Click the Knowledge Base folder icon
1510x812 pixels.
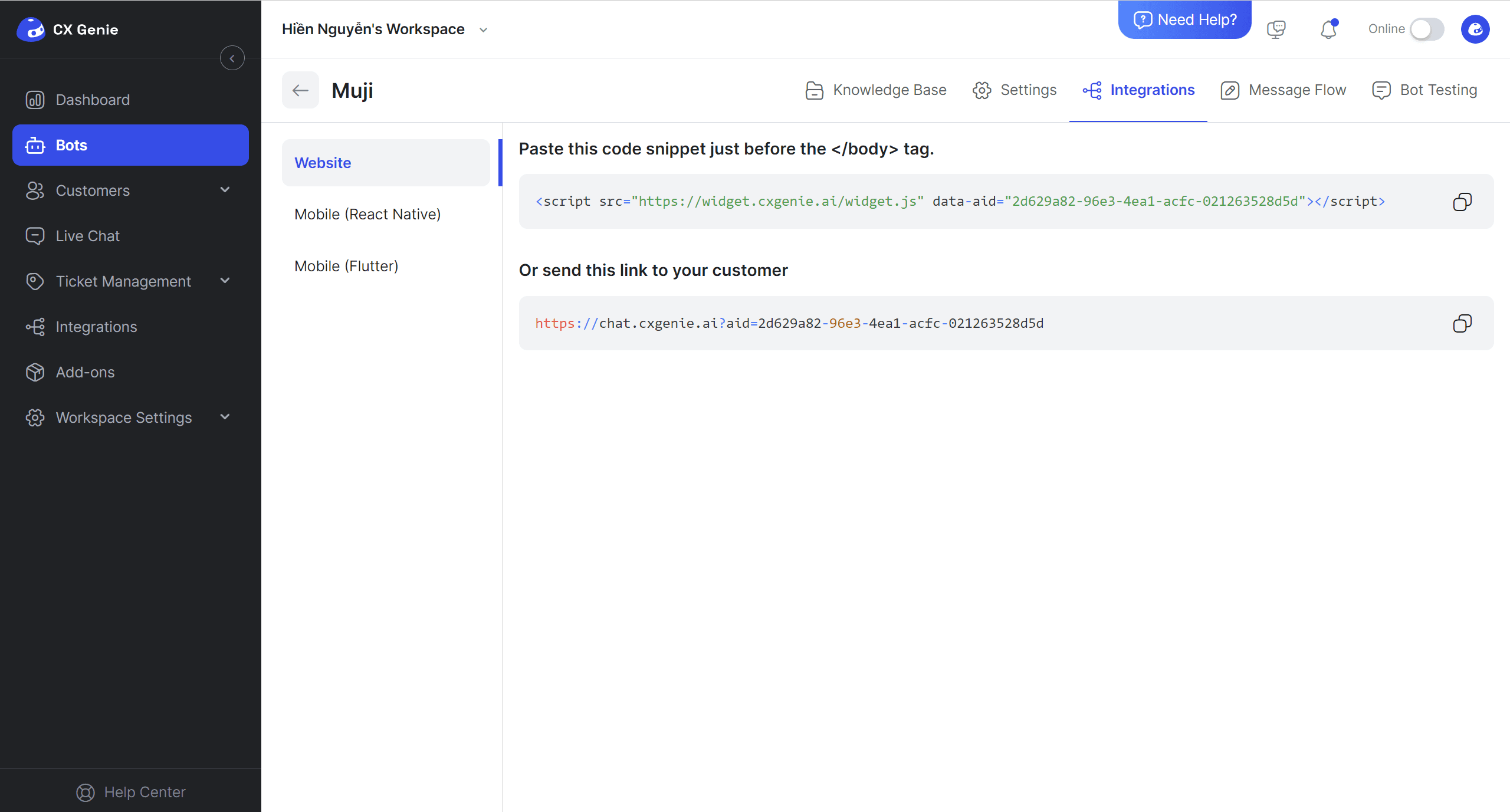(815, 90)
